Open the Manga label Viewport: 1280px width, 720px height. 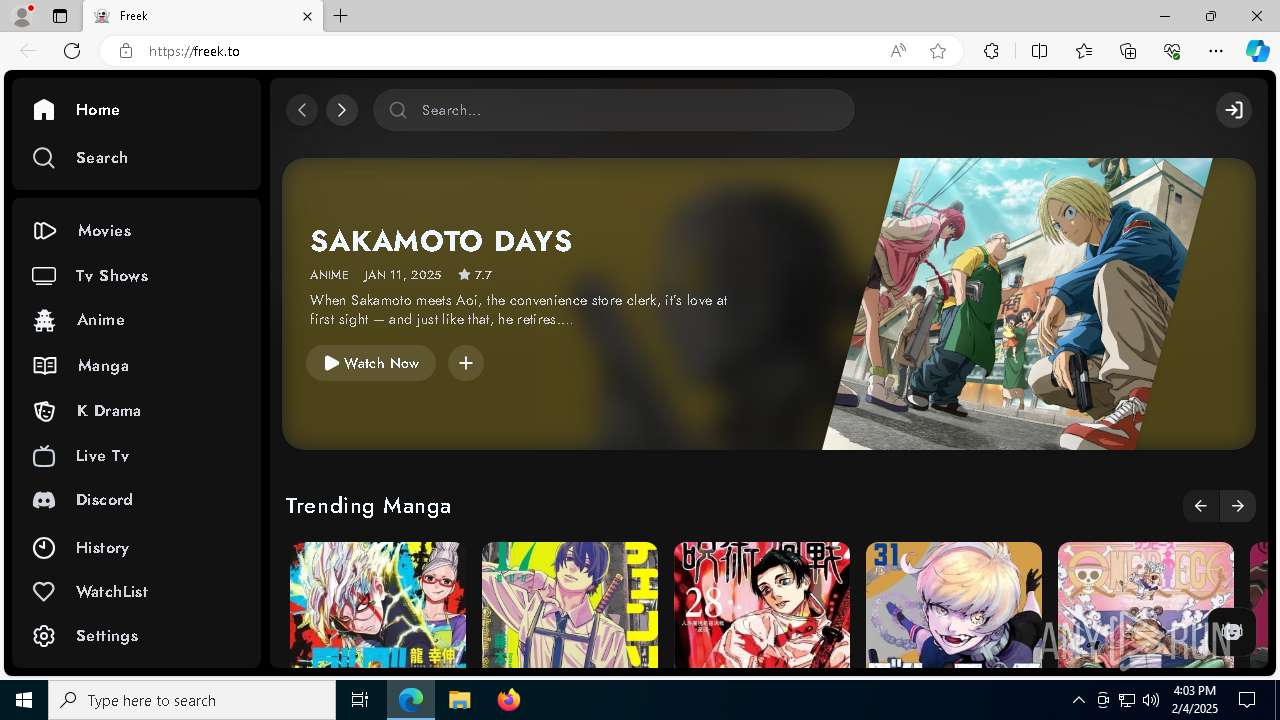(103, 366)
